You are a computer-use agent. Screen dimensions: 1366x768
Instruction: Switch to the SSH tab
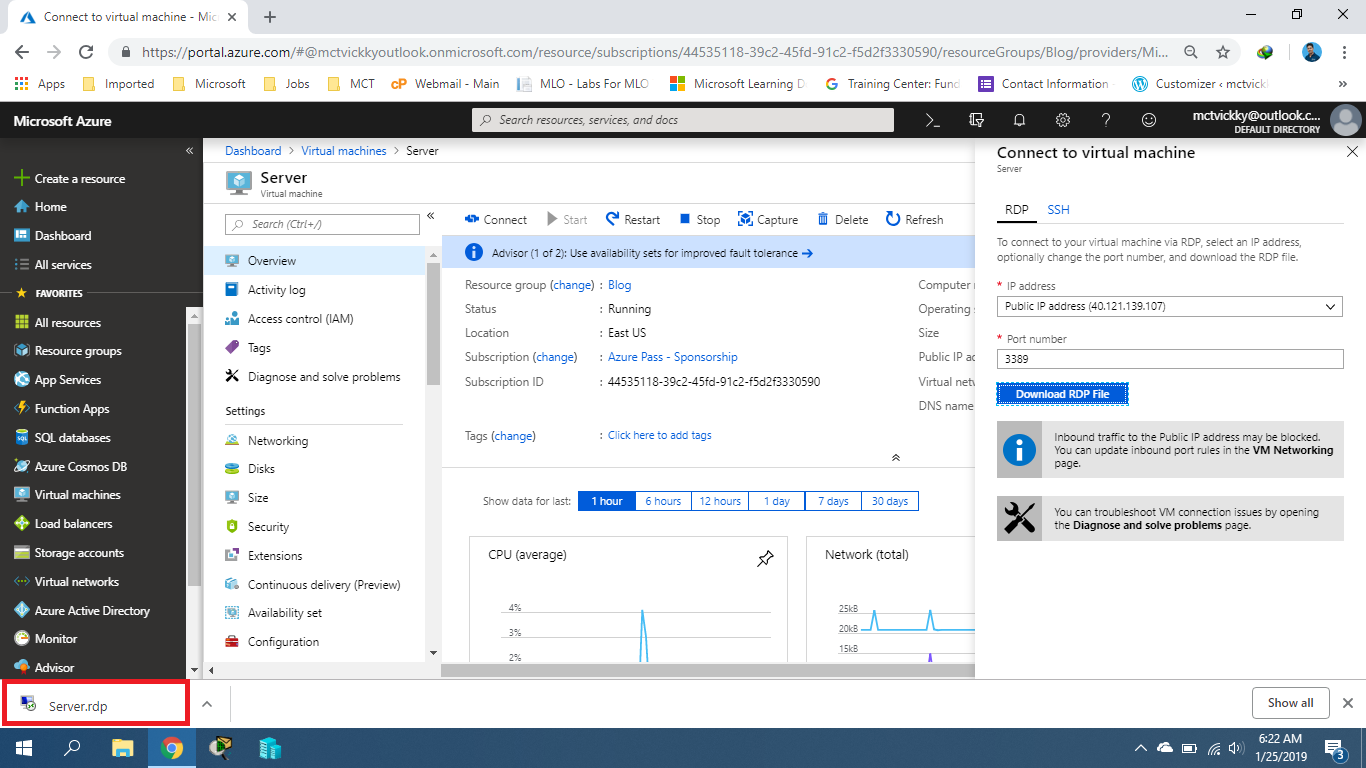[x=1058, y=209]
